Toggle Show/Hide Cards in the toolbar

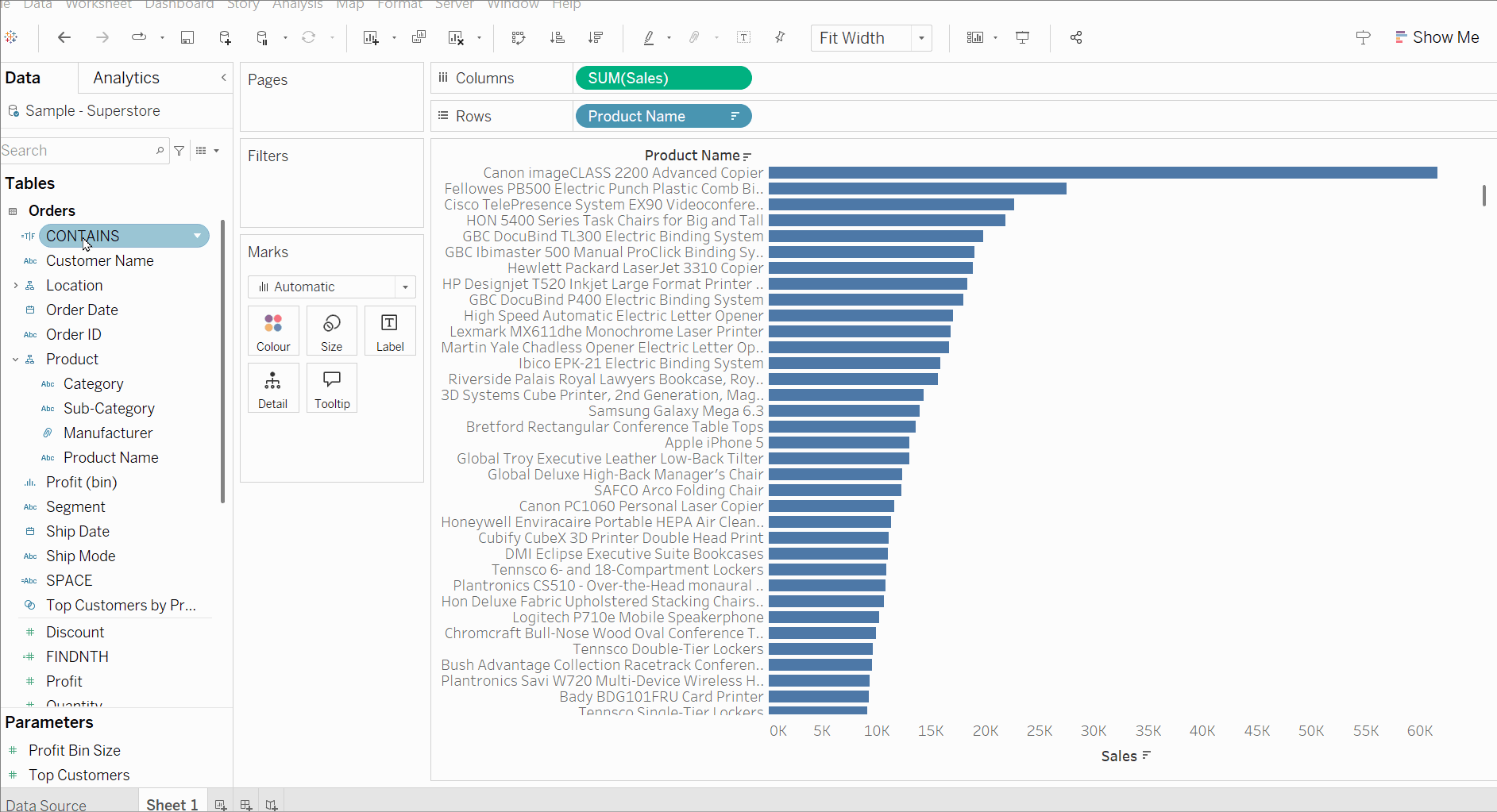pyautogui.click(x=975, y=37)
